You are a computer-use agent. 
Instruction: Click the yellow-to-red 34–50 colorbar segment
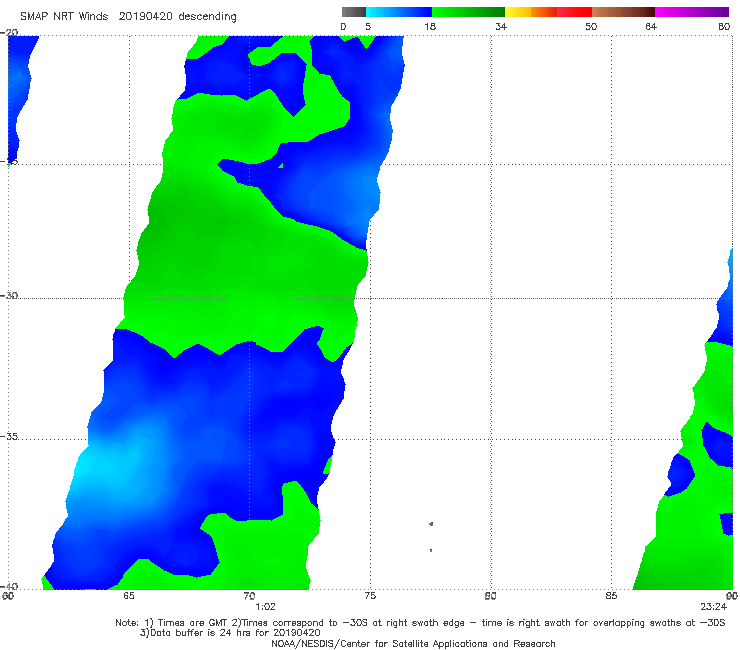(548, 12)
